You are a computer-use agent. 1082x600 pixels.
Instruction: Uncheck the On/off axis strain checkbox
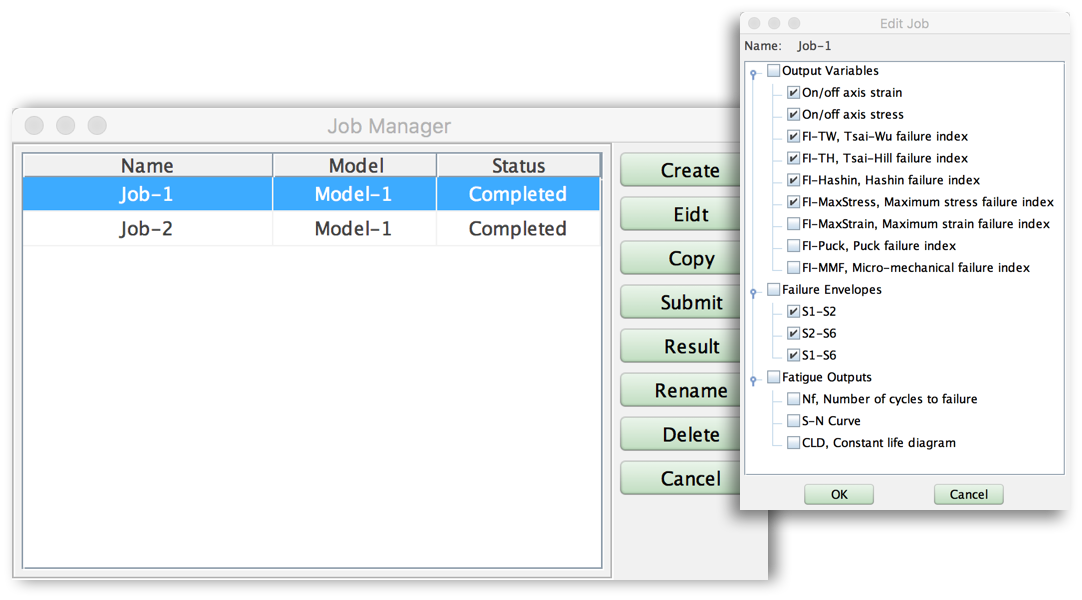point(793,93)
